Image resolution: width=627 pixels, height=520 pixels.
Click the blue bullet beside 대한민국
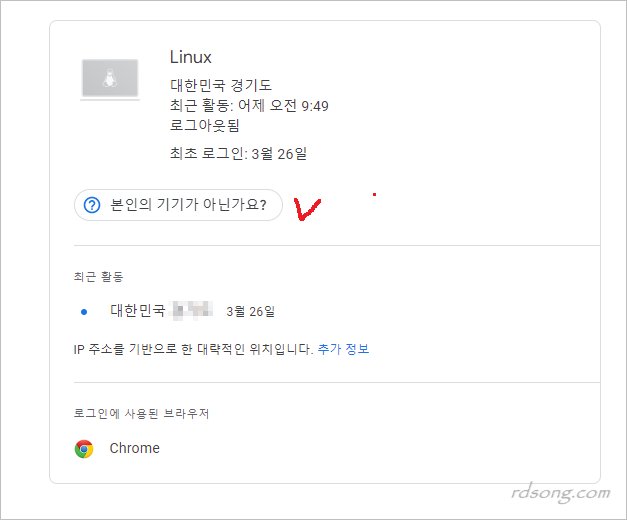84,311
